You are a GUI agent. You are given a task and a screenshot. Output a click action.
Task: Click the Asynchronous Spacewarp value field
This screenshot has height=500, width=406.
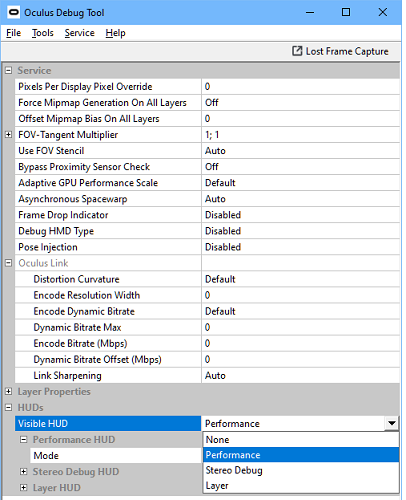point(301,199)
